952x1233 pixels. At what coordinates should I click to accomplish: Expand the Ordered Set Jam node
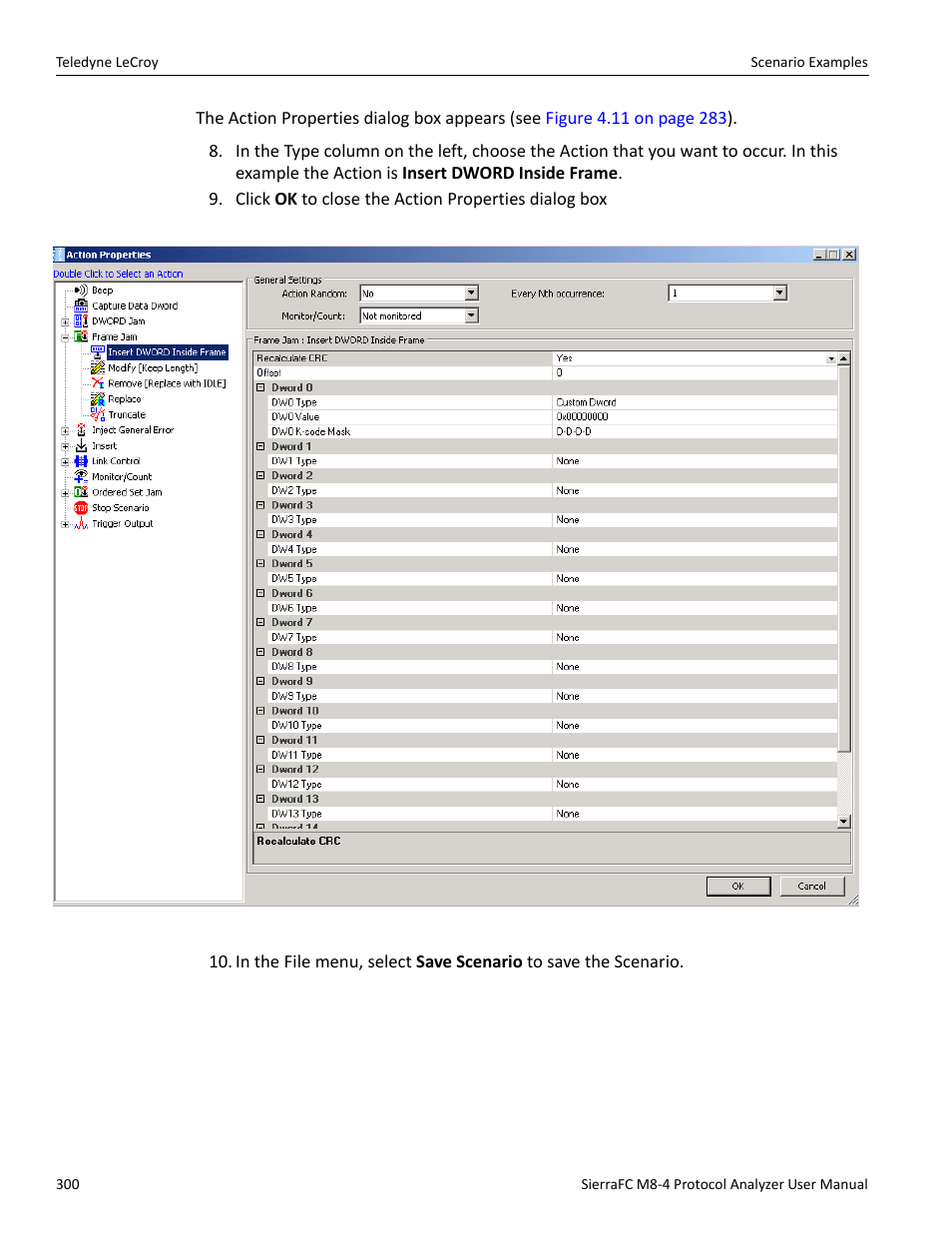tap(65, 493)
